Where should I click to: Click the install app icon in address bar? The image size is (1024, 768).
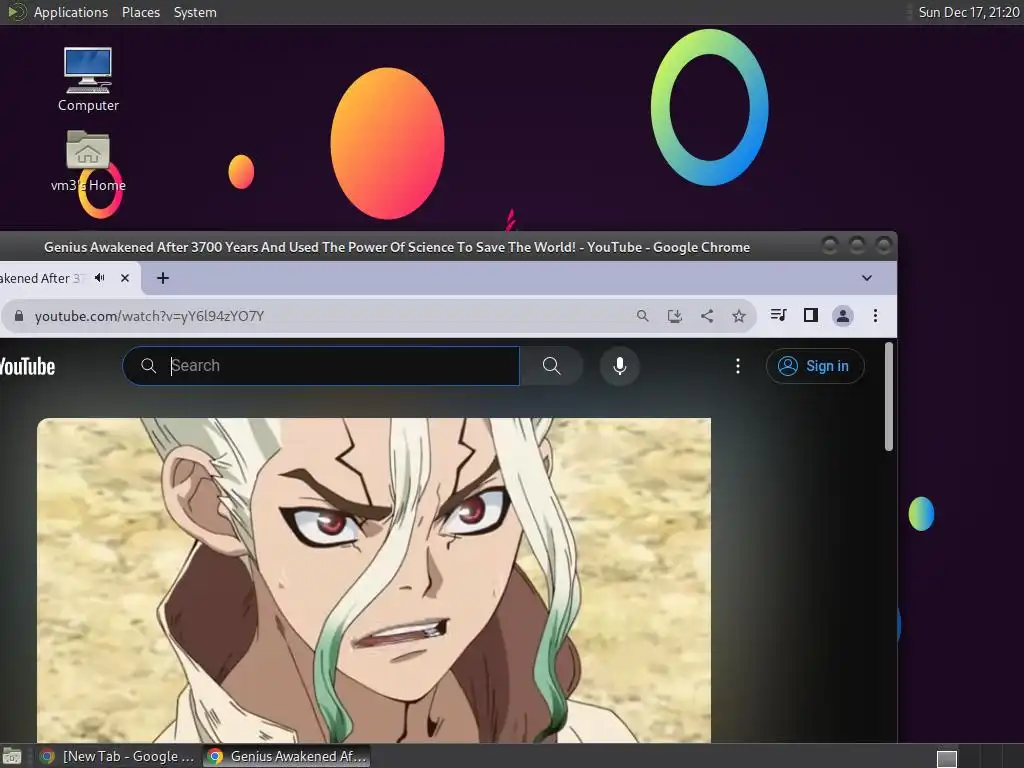coord(675,316)
